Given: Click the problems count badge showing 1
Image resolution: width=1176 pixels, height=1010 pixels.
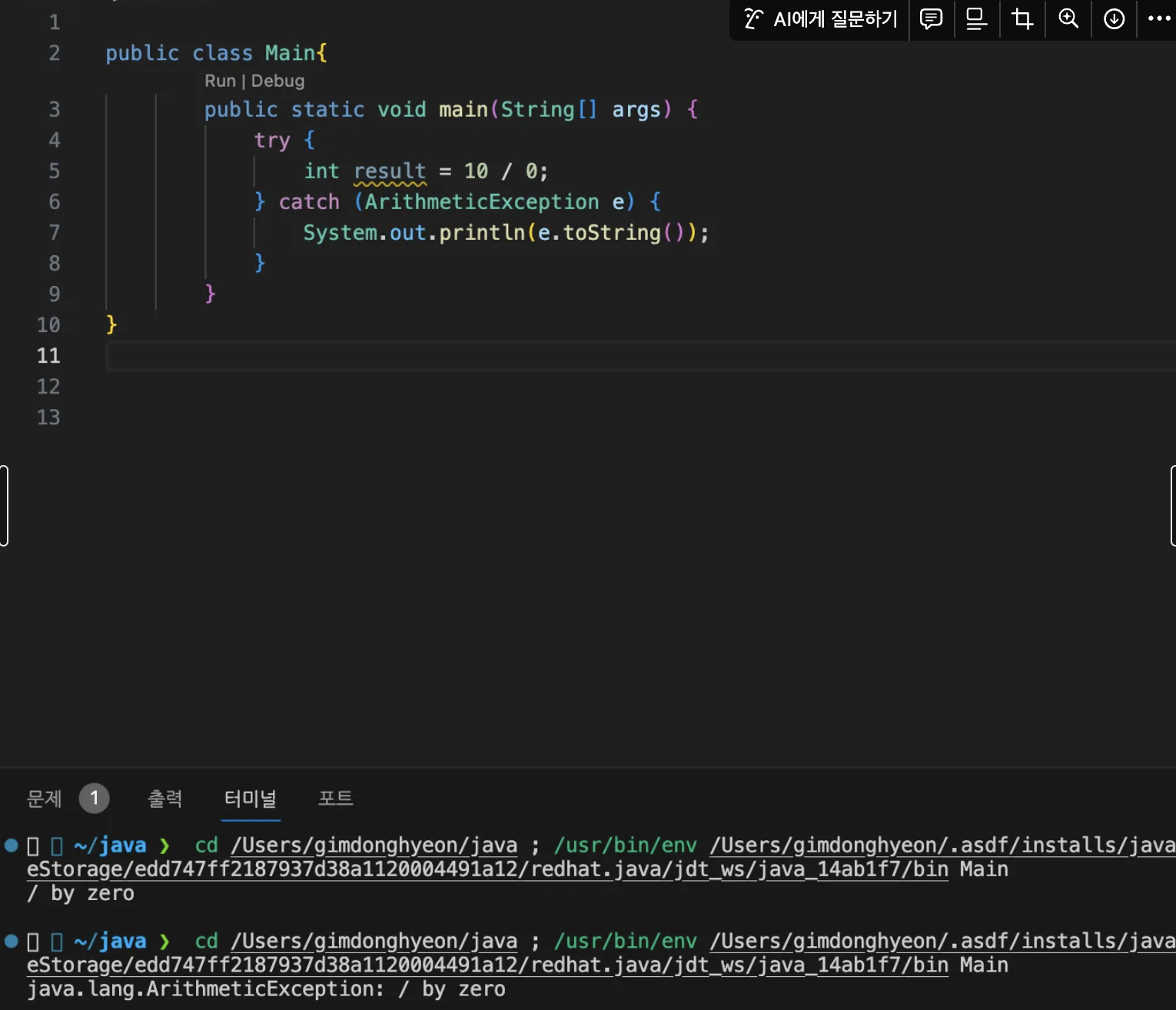Looking at the screenshot, I should [94, 798].
